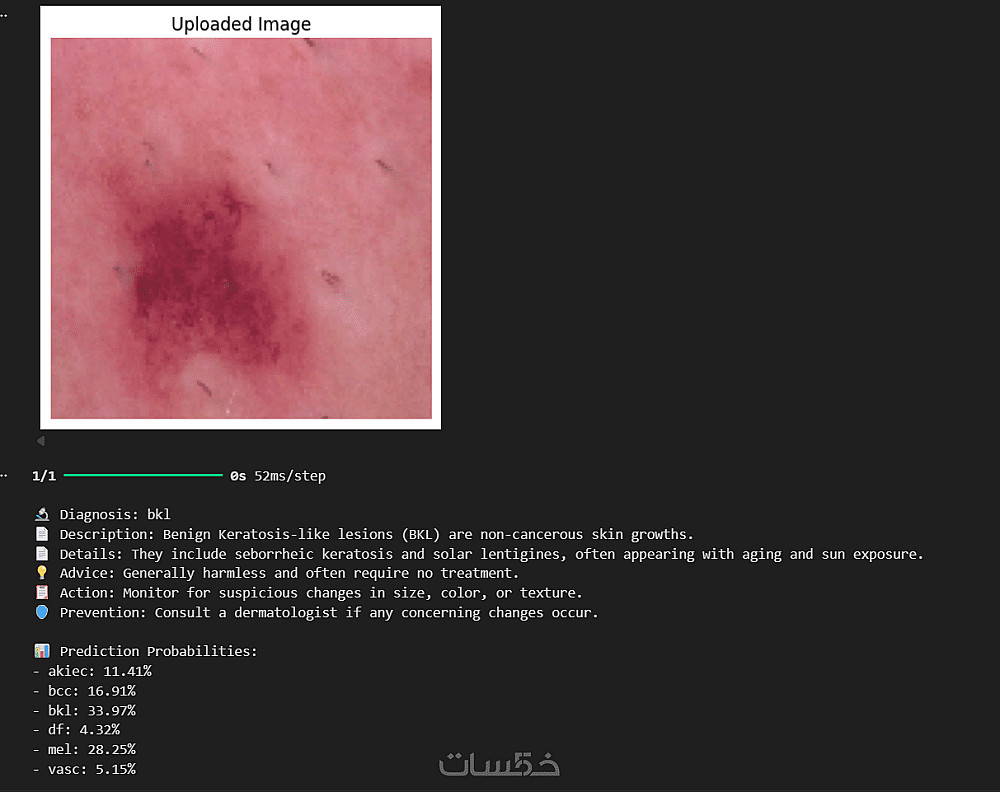Click the 'bkl: 33.97%' probability line
The width and height of the screenshot is (1000, 792).
coord(84,710)
